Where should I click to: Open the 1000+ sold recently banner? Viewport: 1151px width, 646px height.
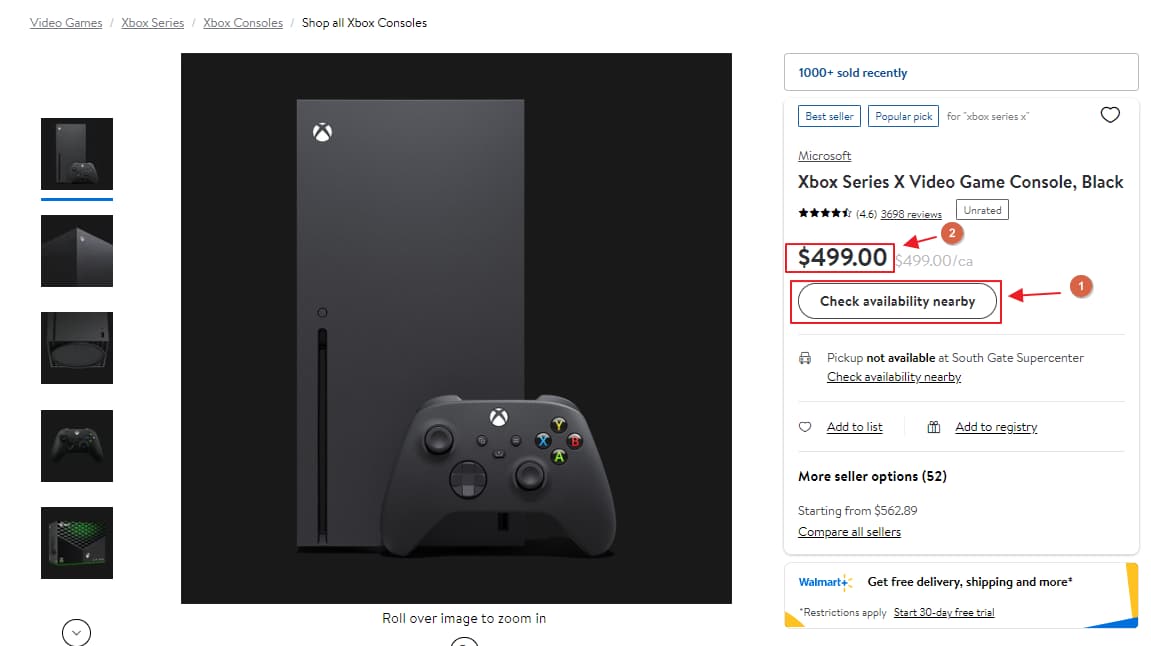tap(854, 72)
